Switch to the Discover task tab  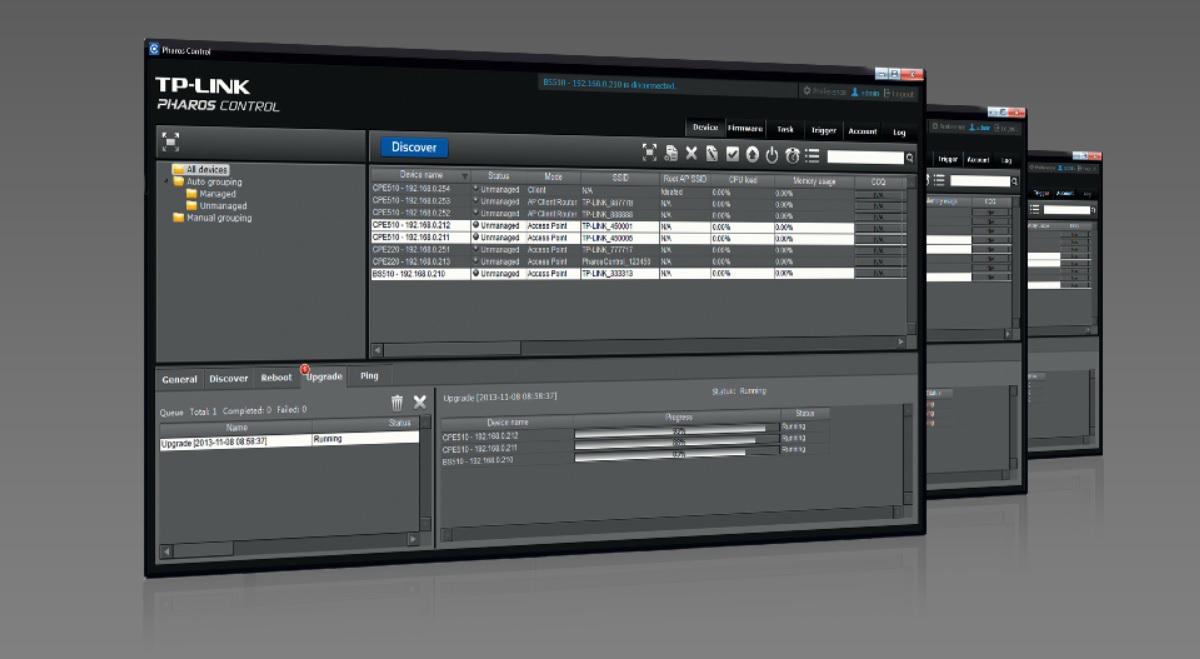[228, 378]
